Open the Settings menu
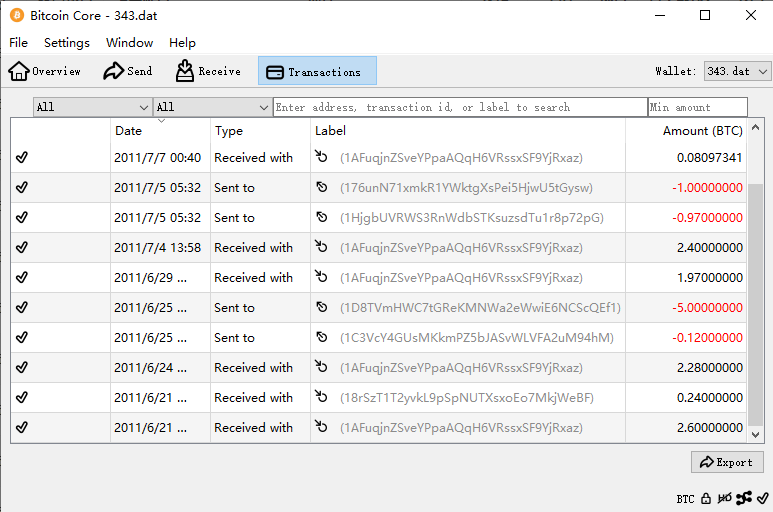This screenshot has height=512, width=773. pos(67,43)
